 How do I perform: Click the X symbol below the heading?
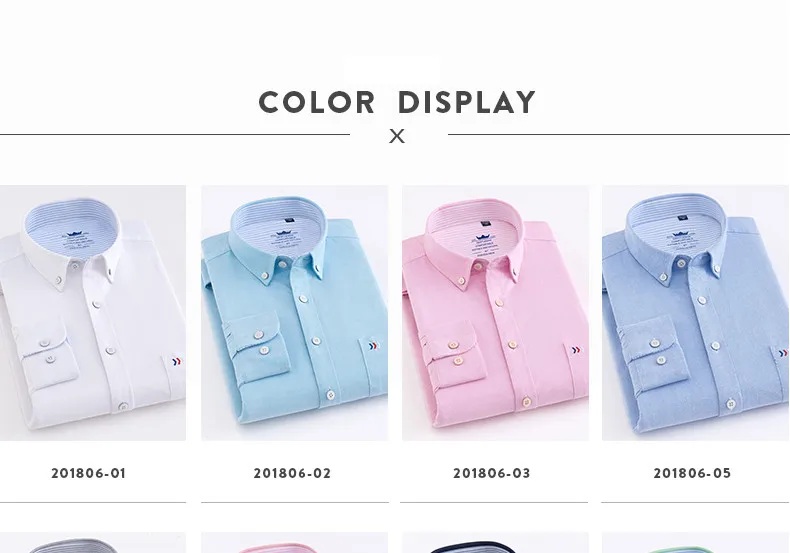tap(397, 136)
